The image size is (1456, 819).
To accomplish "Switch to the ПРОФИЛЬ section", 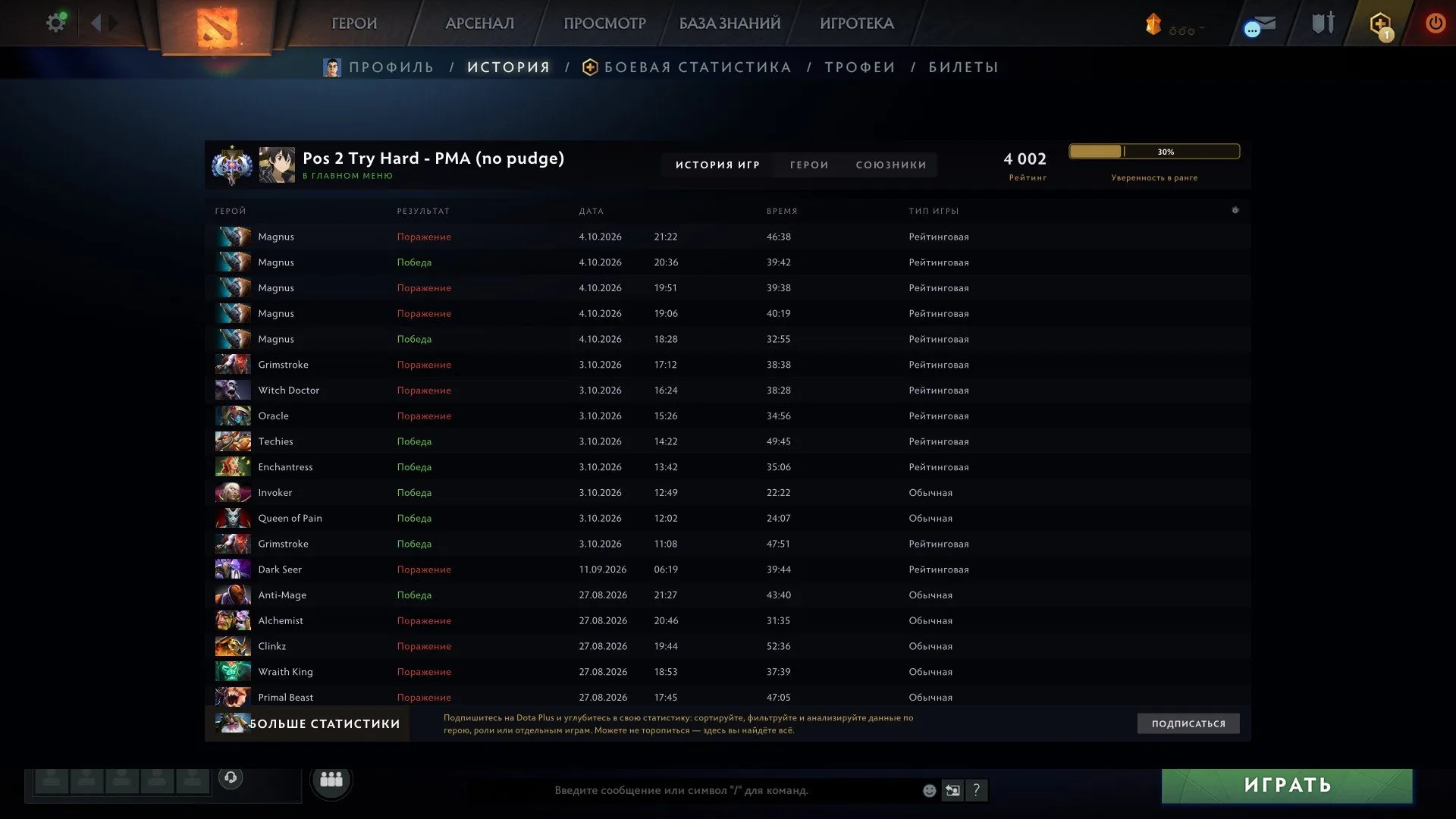I will pyautogui.click(x=379, y=67).
